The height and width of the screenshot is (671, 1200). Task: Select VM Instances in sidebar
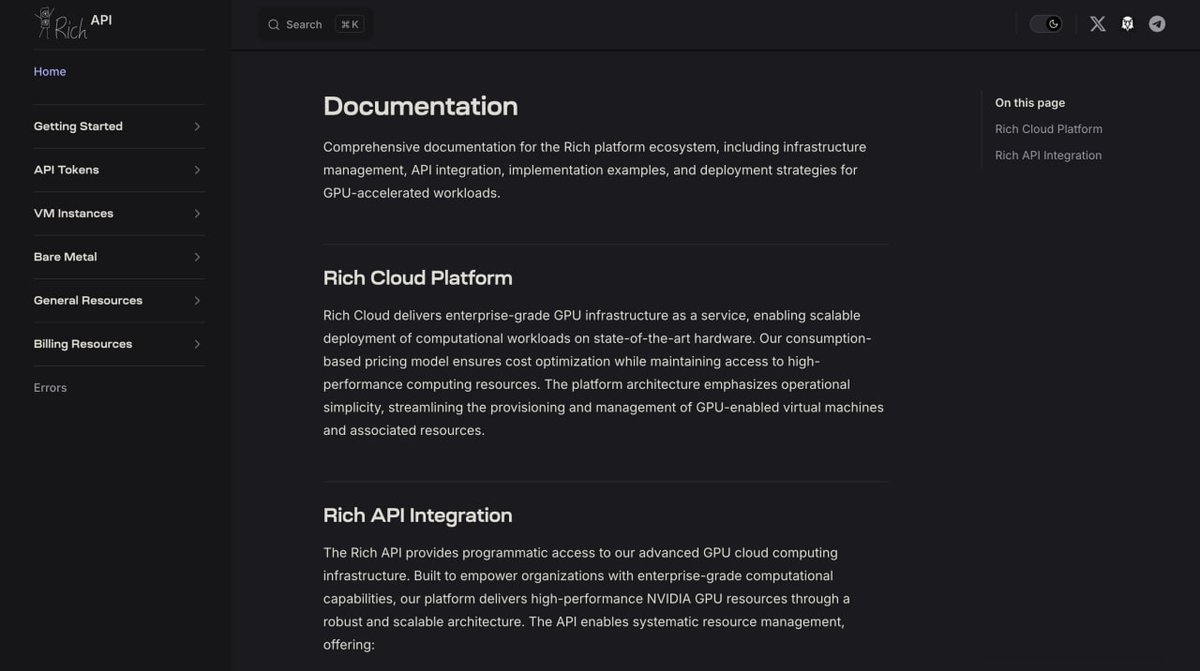(x=73, y=214)
